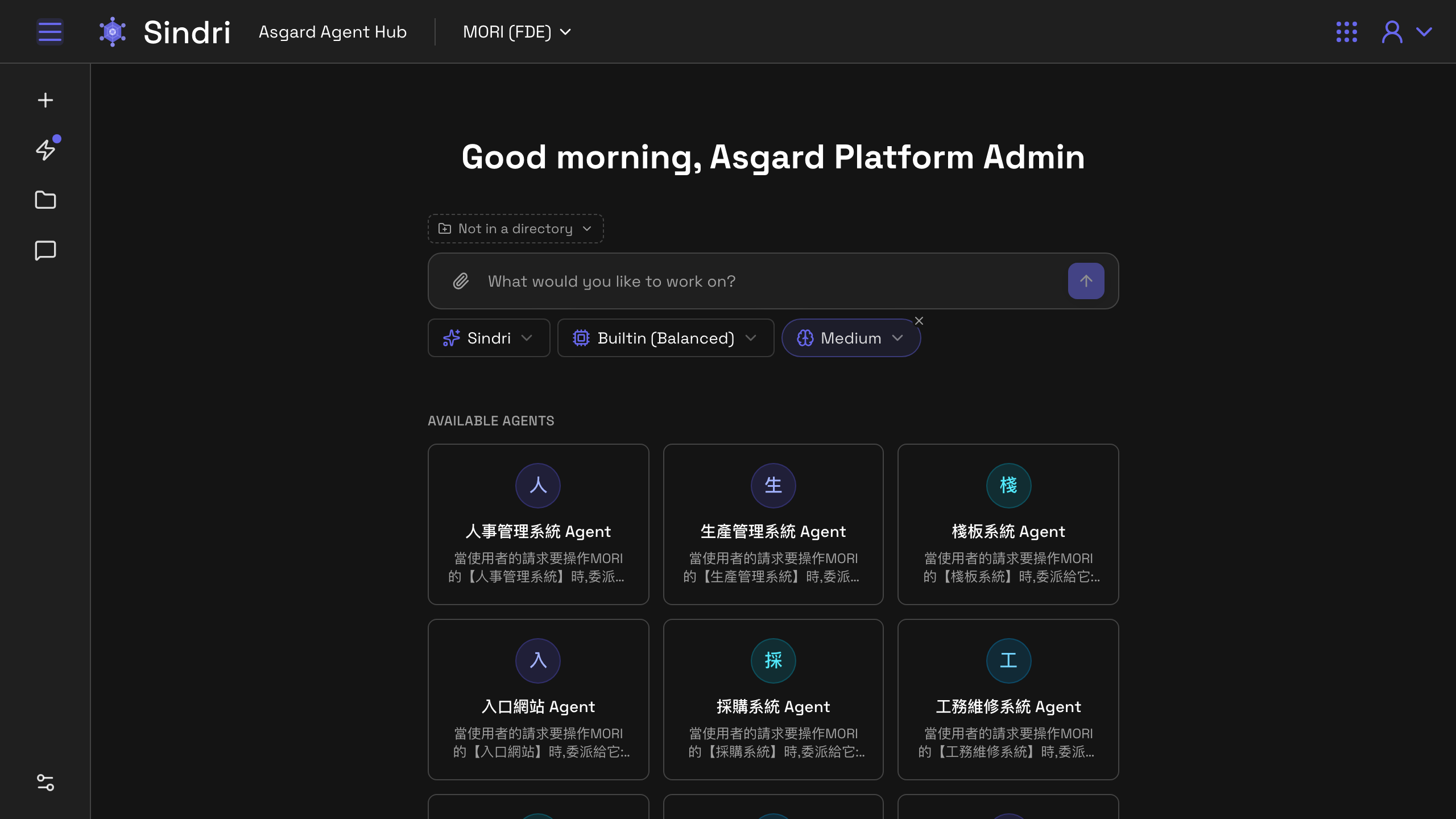Click the Asgard Agent Hub title

(x=333, y=32)
